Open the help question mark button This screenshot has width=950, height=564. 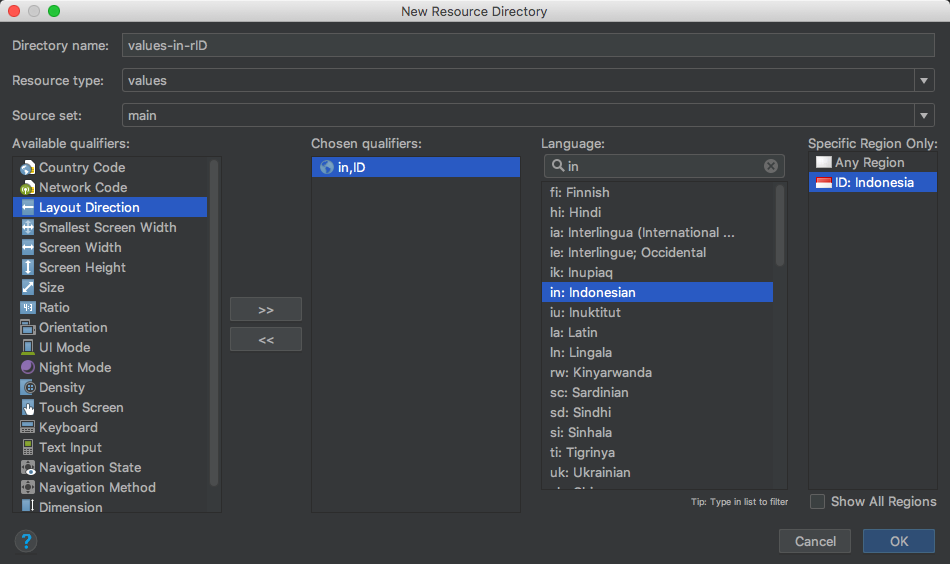click(26, 541)
